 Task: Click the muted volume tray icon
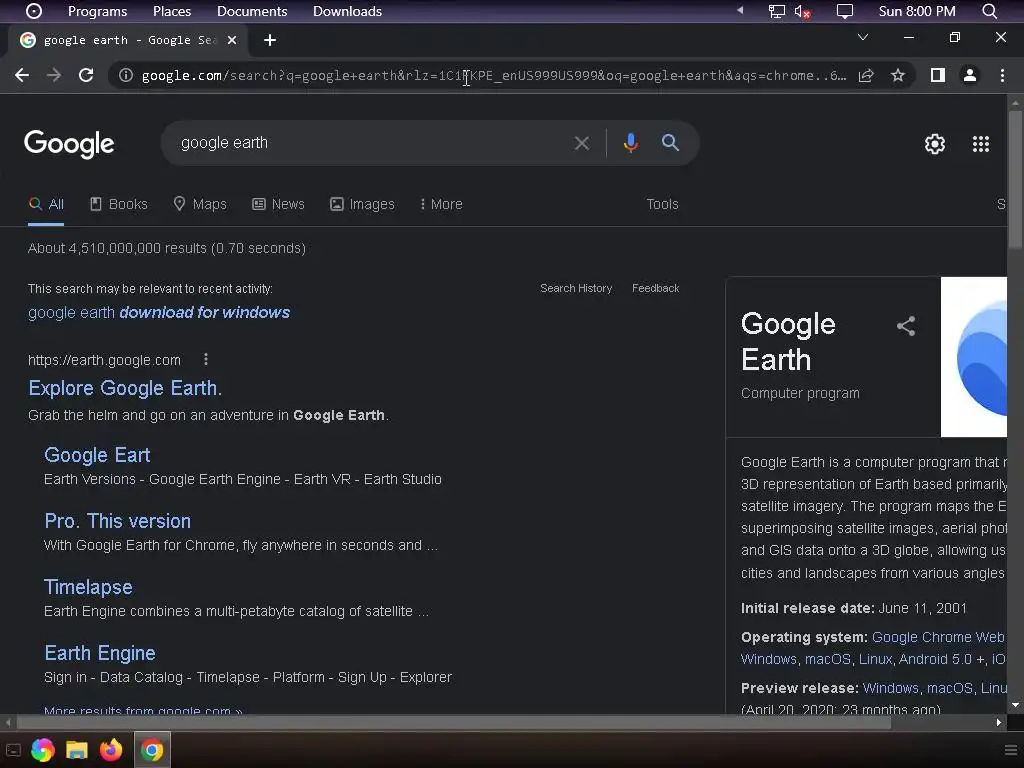pos(802,11)
